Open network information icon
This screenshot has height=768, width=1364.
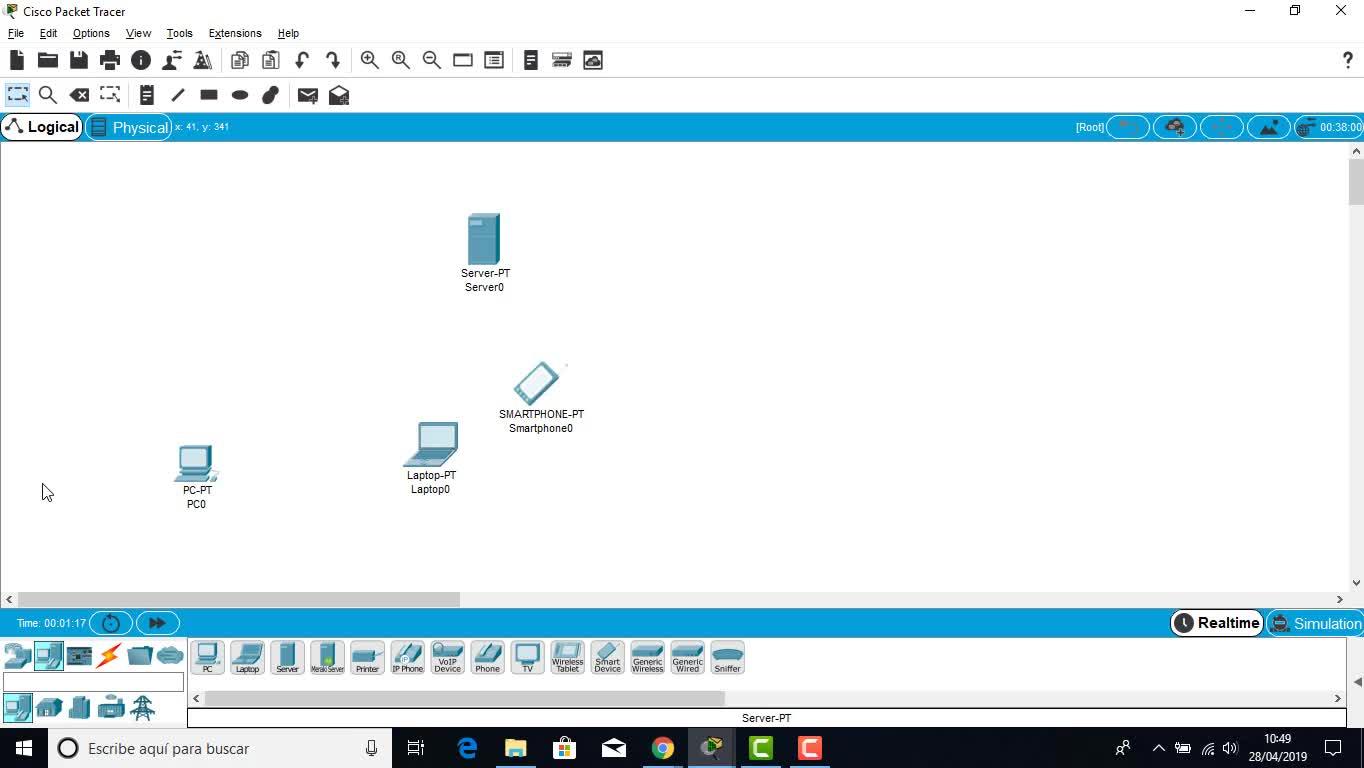(141, 60)
